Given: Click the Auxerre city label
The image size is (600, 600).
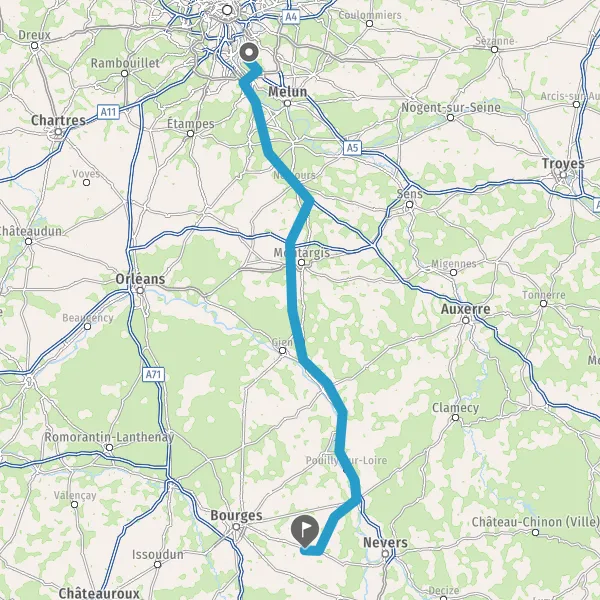Looking at the screenshot, I should click(x=465, y=309).
